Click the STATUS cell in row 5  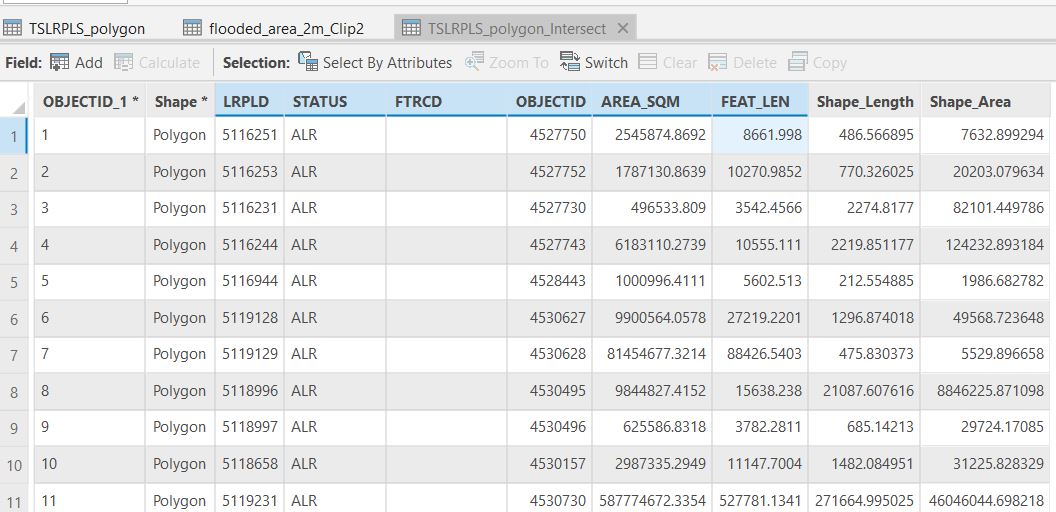[334, 281]
